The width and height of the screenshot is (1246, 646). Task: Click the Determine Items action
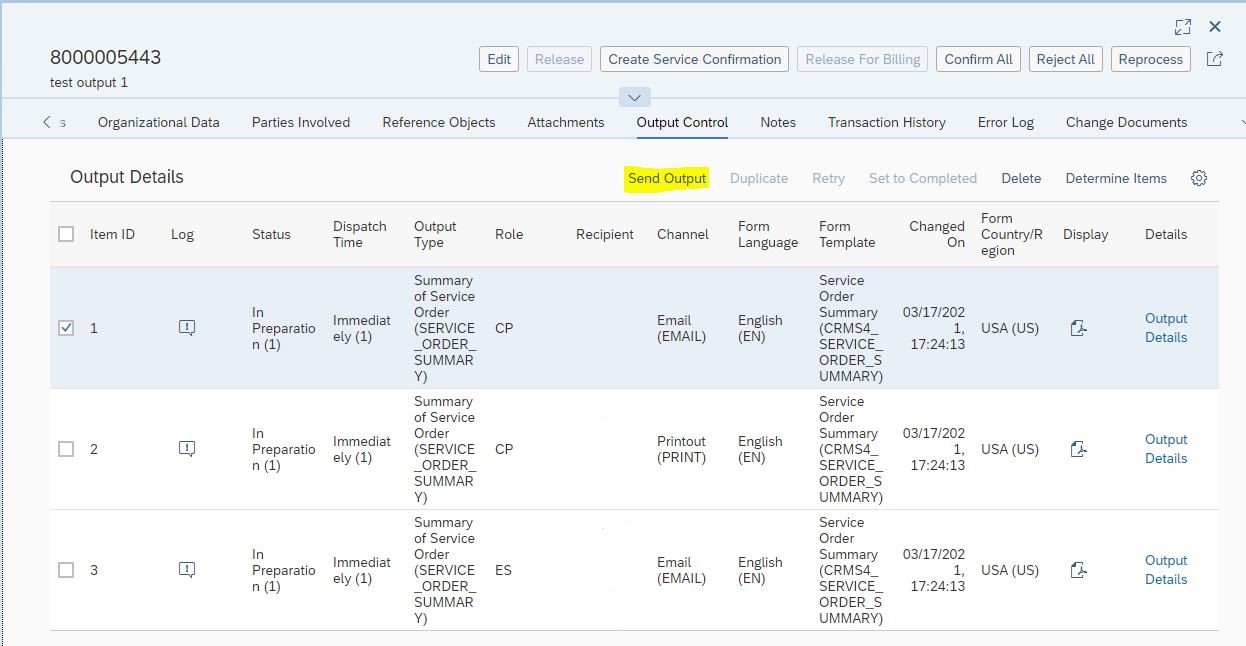point(1116,178)
